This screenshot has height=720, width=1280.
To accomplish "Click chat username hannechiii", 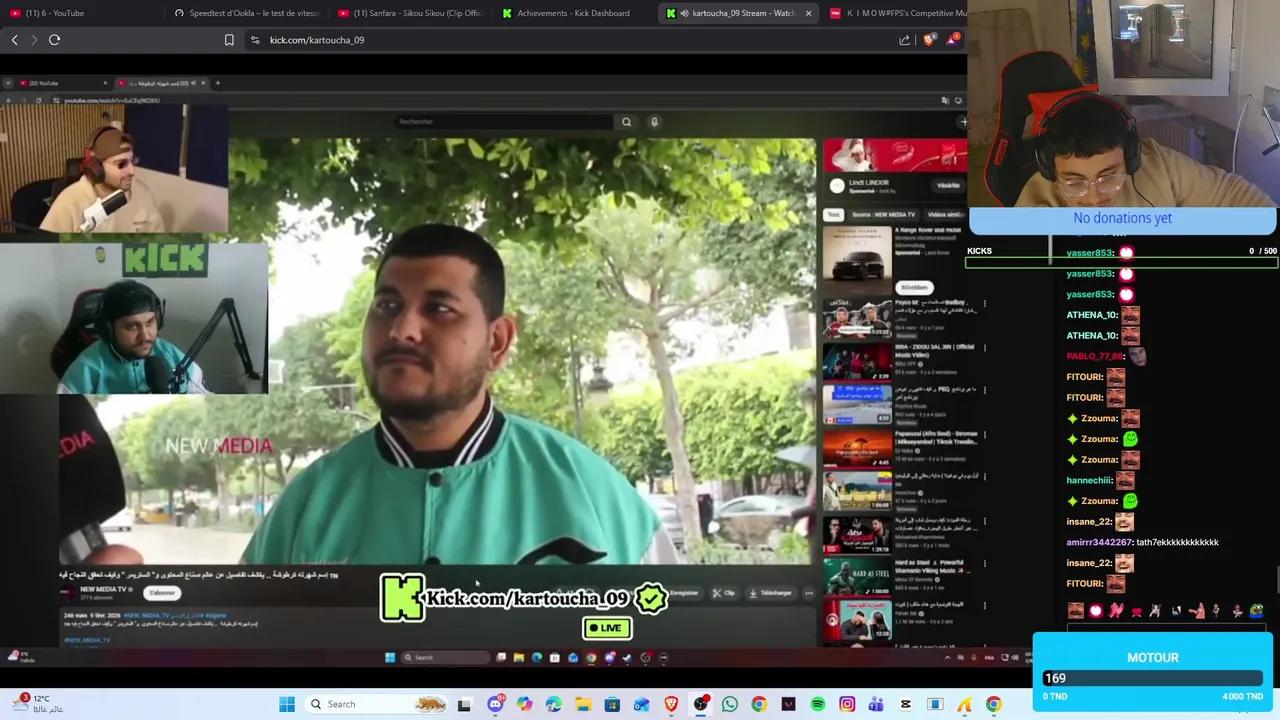I will (1089, 480).
